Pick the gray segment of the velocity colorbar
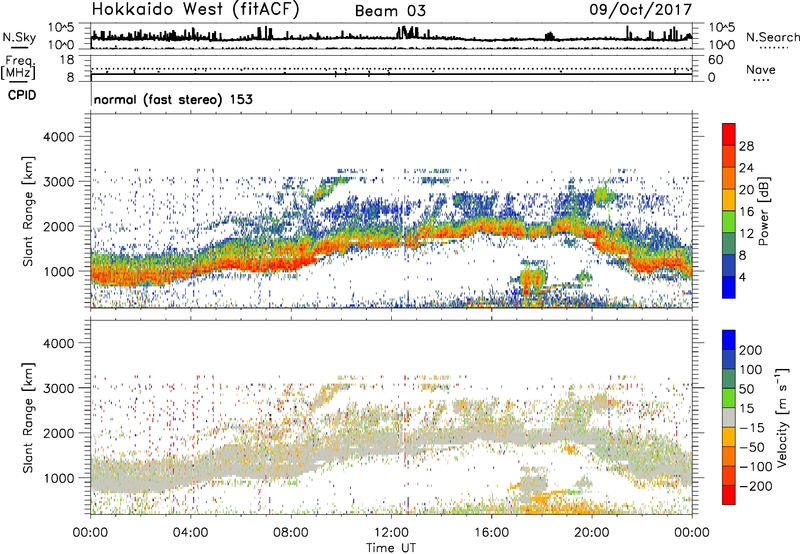800x554 pixels. pyautogui.click(x=729, y=417)
